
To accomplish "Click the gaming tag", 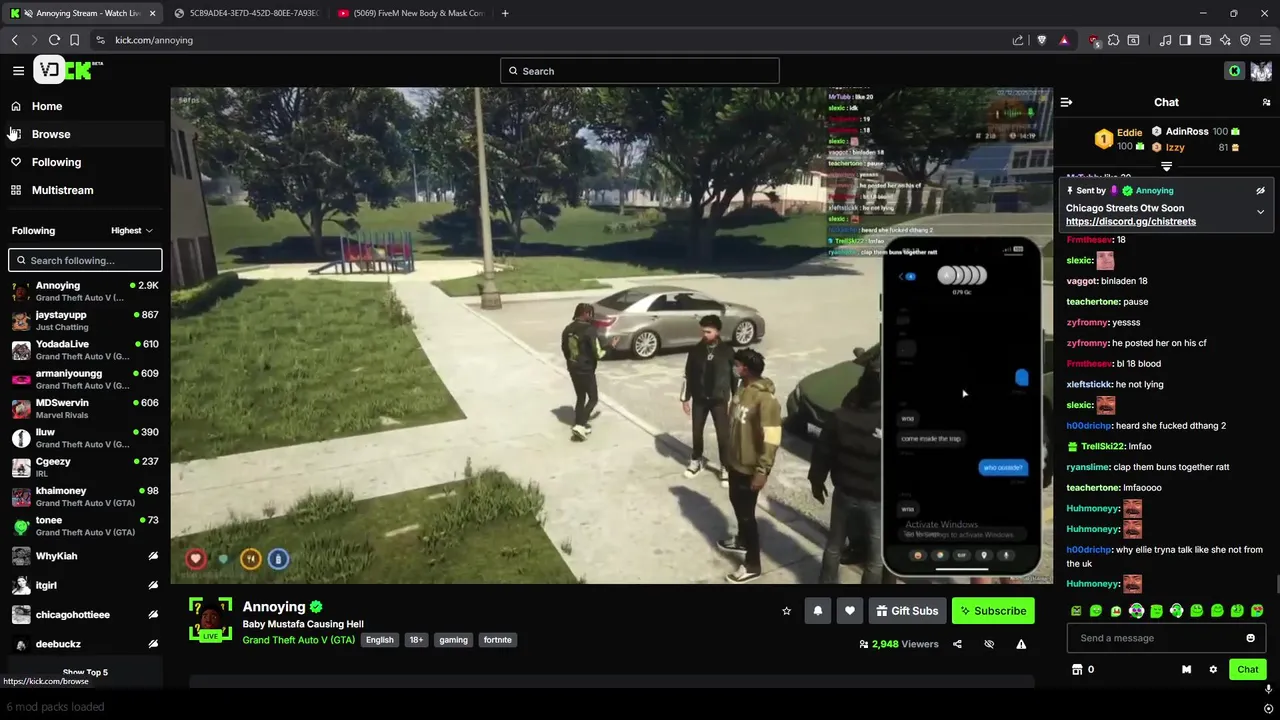I will (453, 640).
